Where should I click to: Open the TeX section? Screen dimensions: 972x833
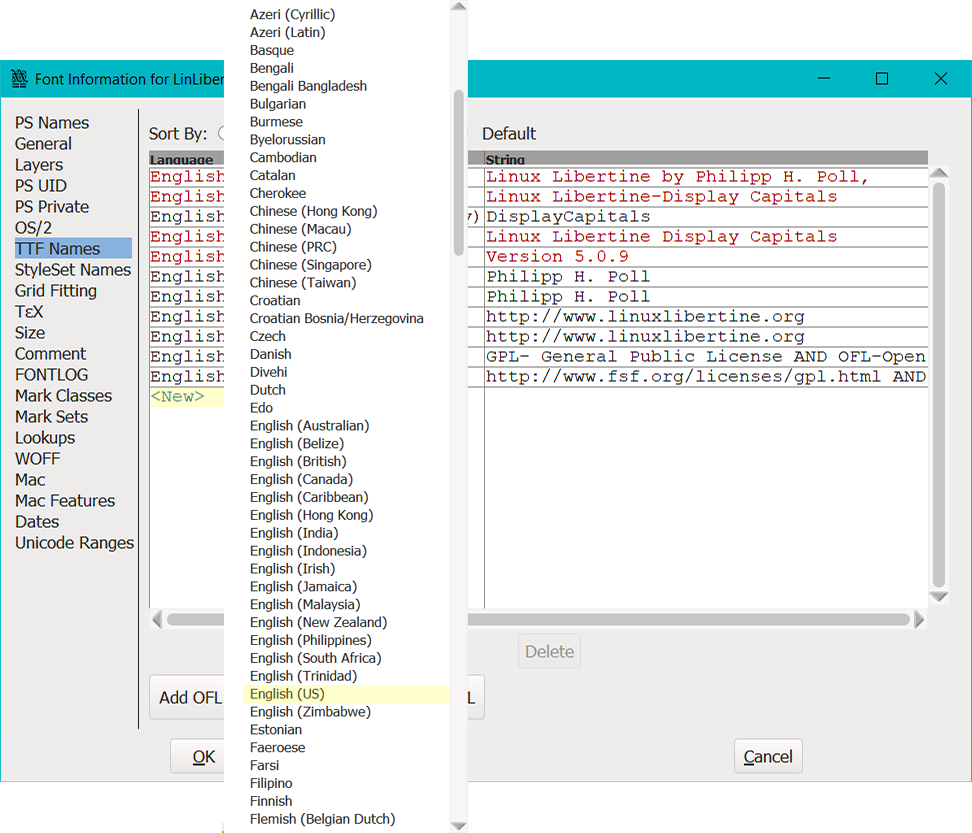[29, 312]
